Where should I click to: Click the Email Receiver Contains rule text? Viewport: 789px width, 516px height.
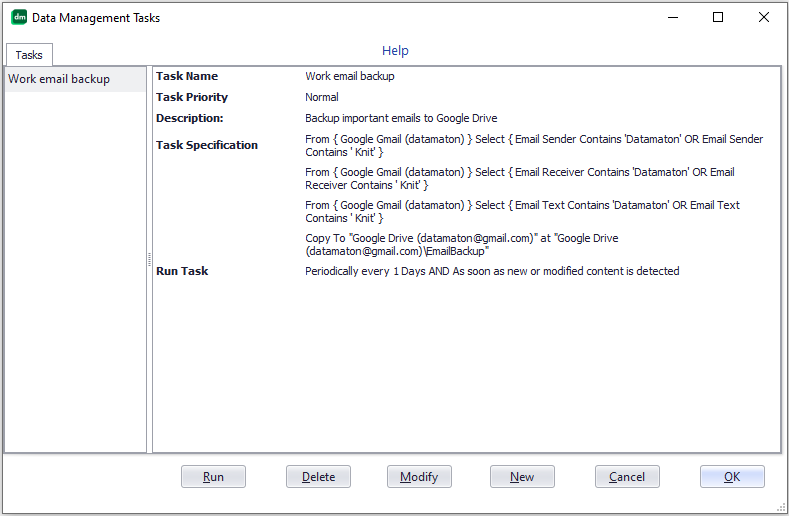(520, 179)
